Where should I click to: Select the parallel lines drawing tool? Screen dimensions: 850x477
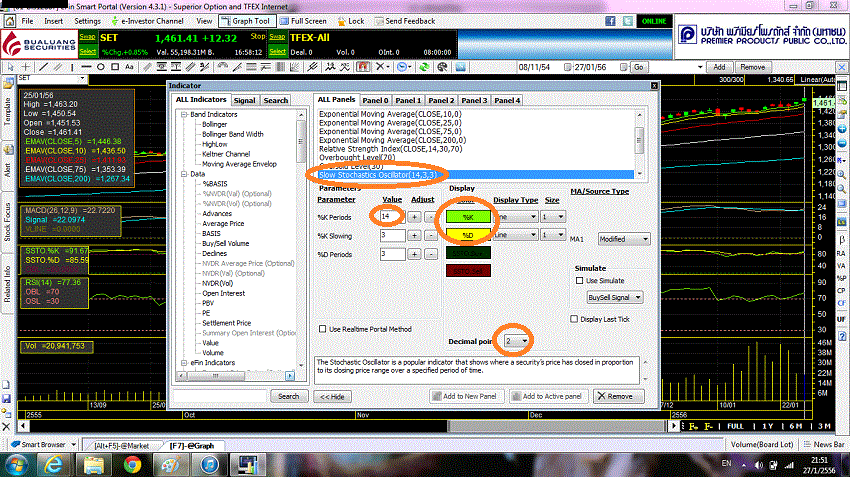57,67
